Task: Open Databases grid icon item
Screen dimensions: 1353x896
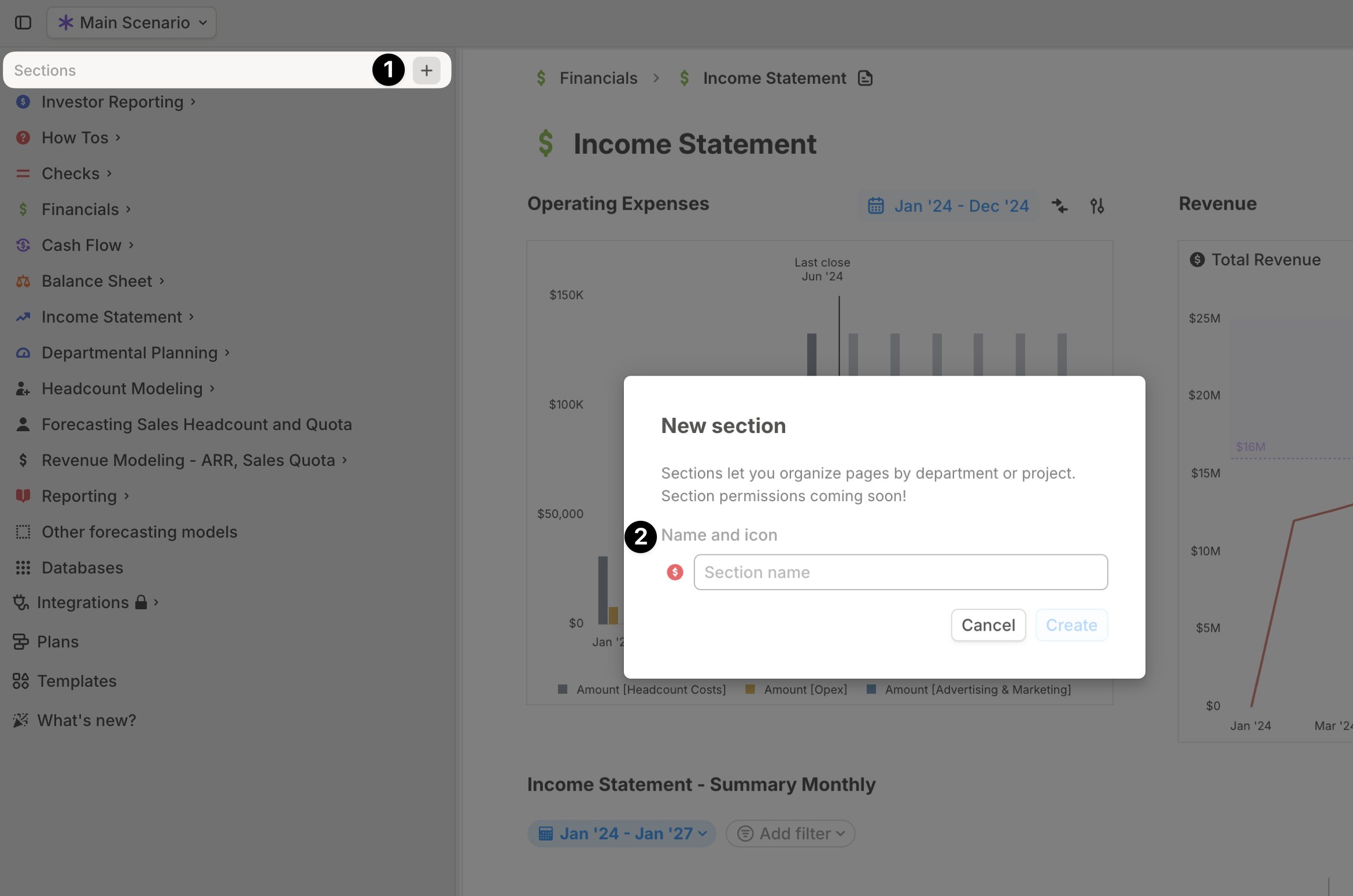Action: click(82, 568)
